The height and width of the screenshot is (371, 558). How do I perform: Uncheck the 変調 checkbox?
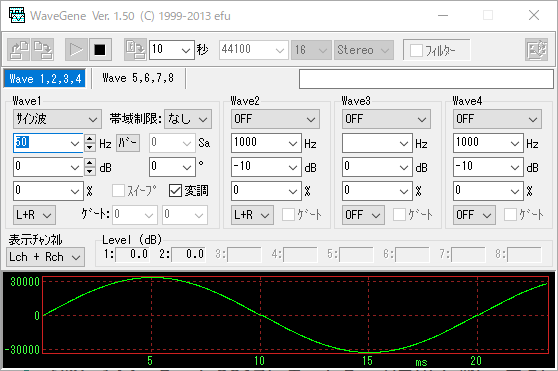[175, 191]
